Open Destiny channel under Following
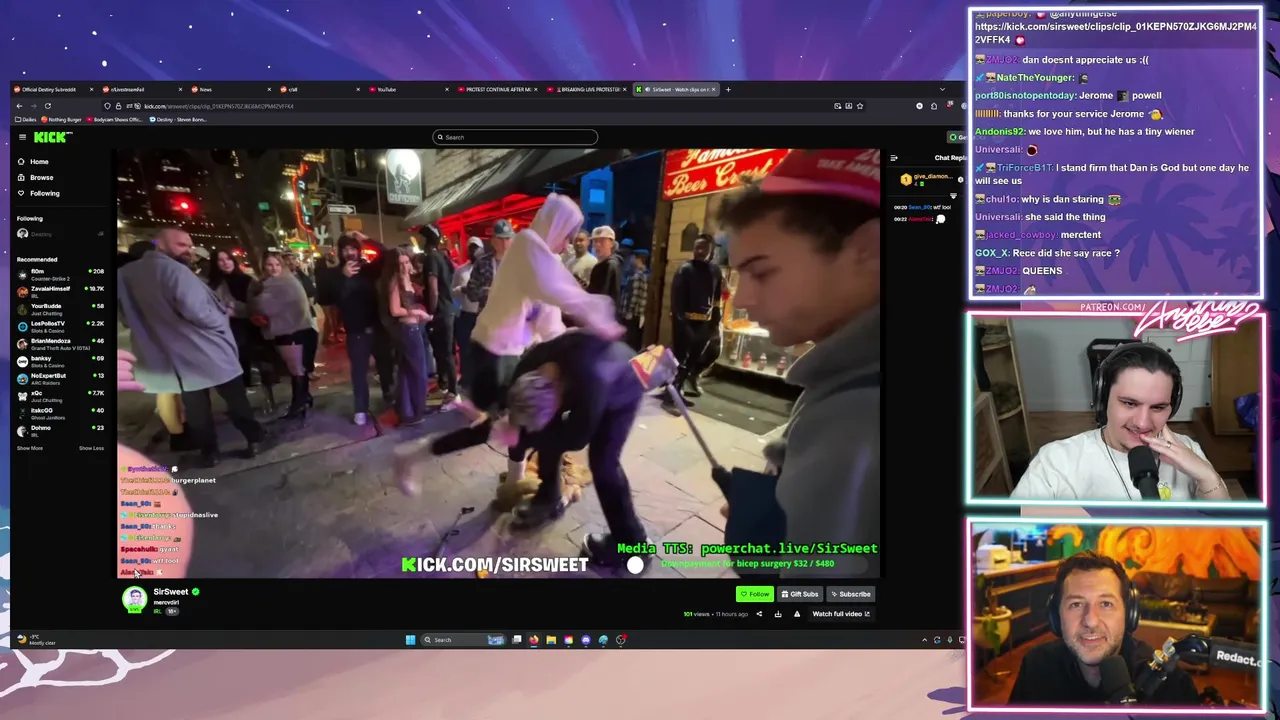Screen dimensions: 1280x720 point(60,234)
